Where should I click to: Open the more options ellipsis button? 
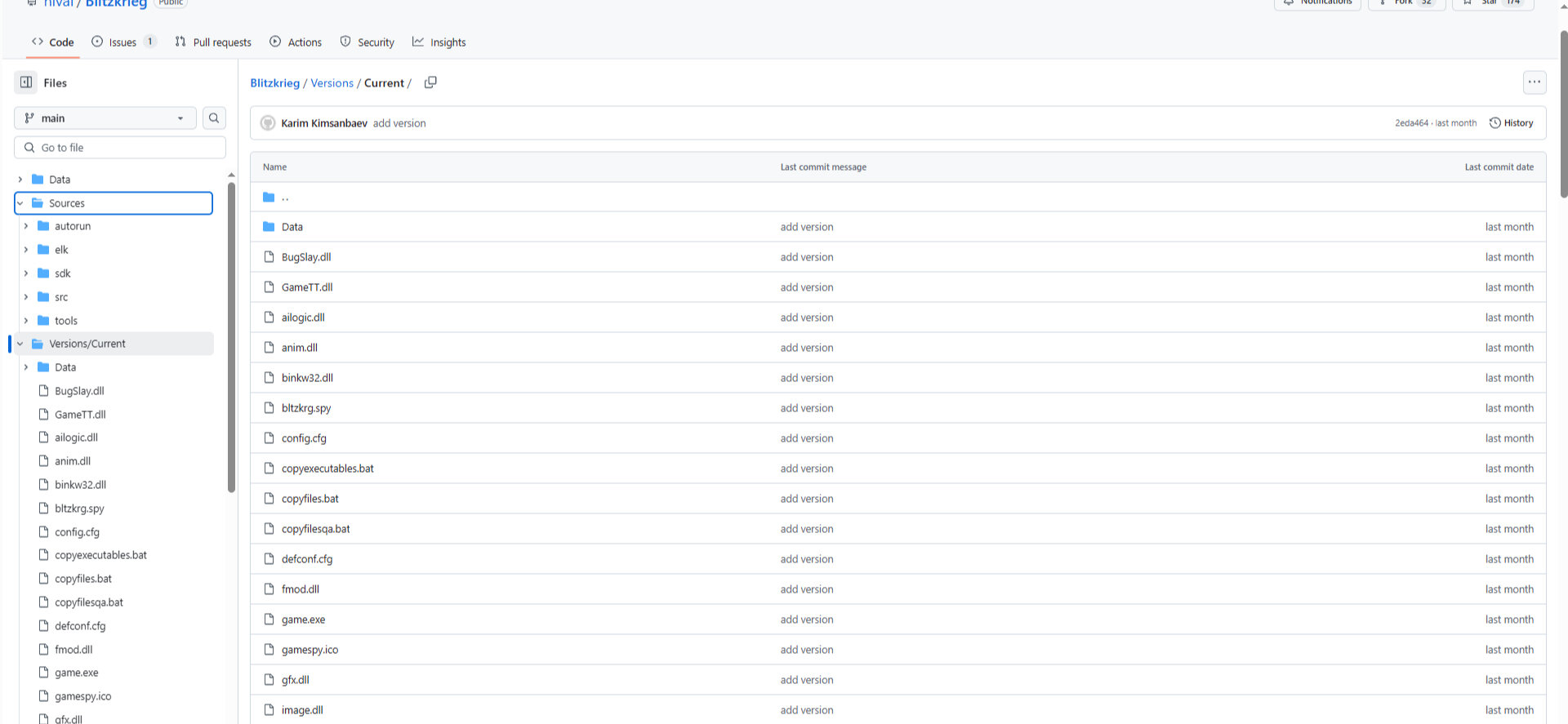pos(1535,82)
